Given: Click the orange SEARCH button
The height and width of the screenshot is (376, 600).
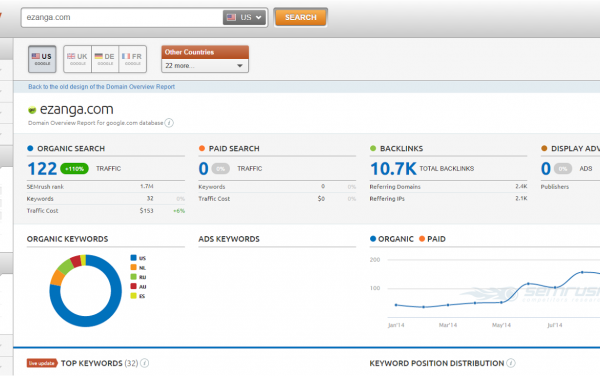Looking at the screenshot, I should tap(300, 18).
